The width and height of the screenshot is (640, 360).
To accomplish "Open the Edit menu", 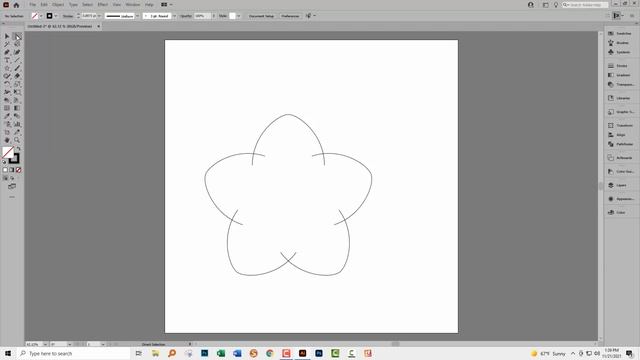I will [44, 4].
